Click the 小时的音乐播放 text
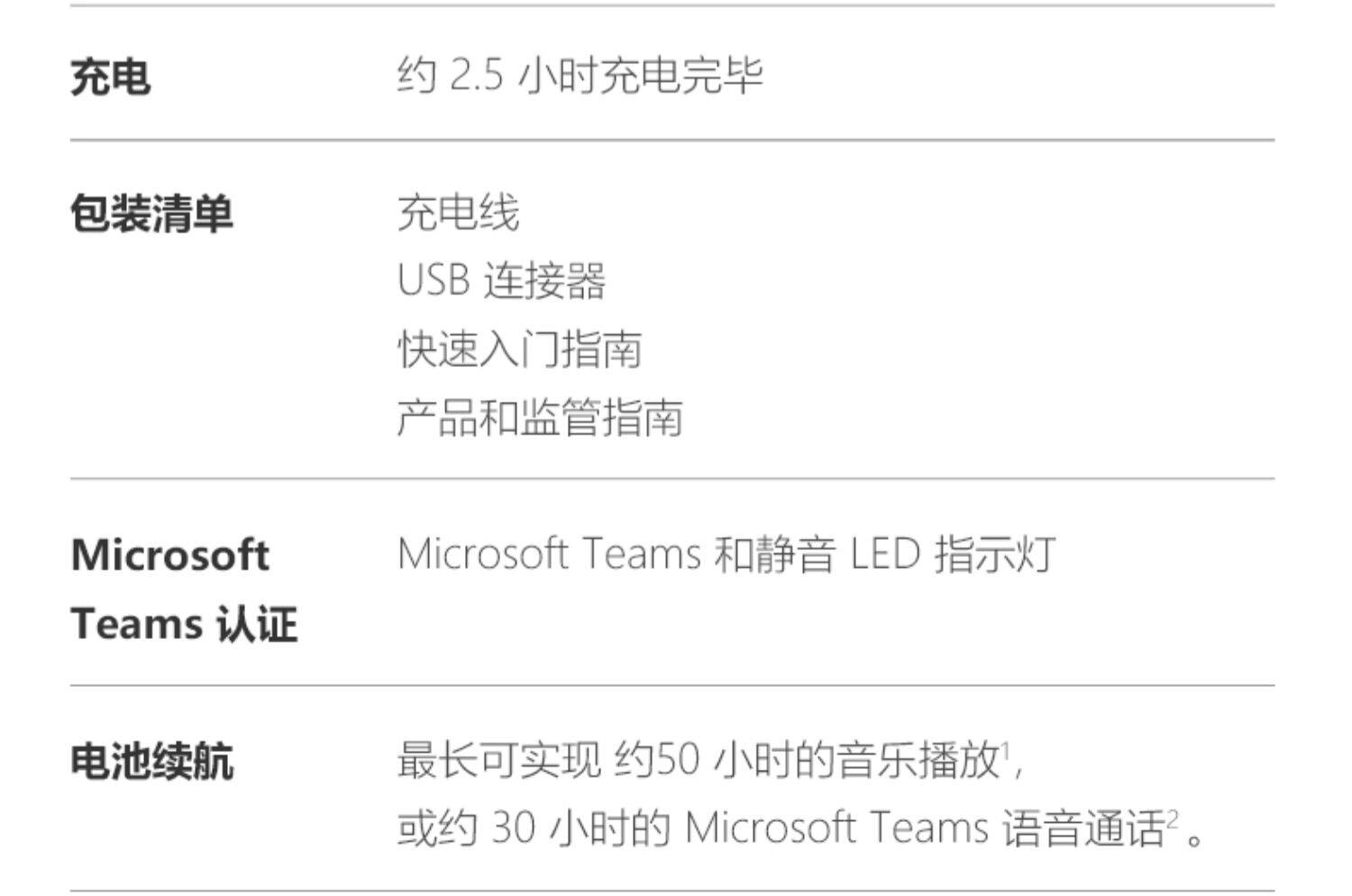 pos(856,760)
